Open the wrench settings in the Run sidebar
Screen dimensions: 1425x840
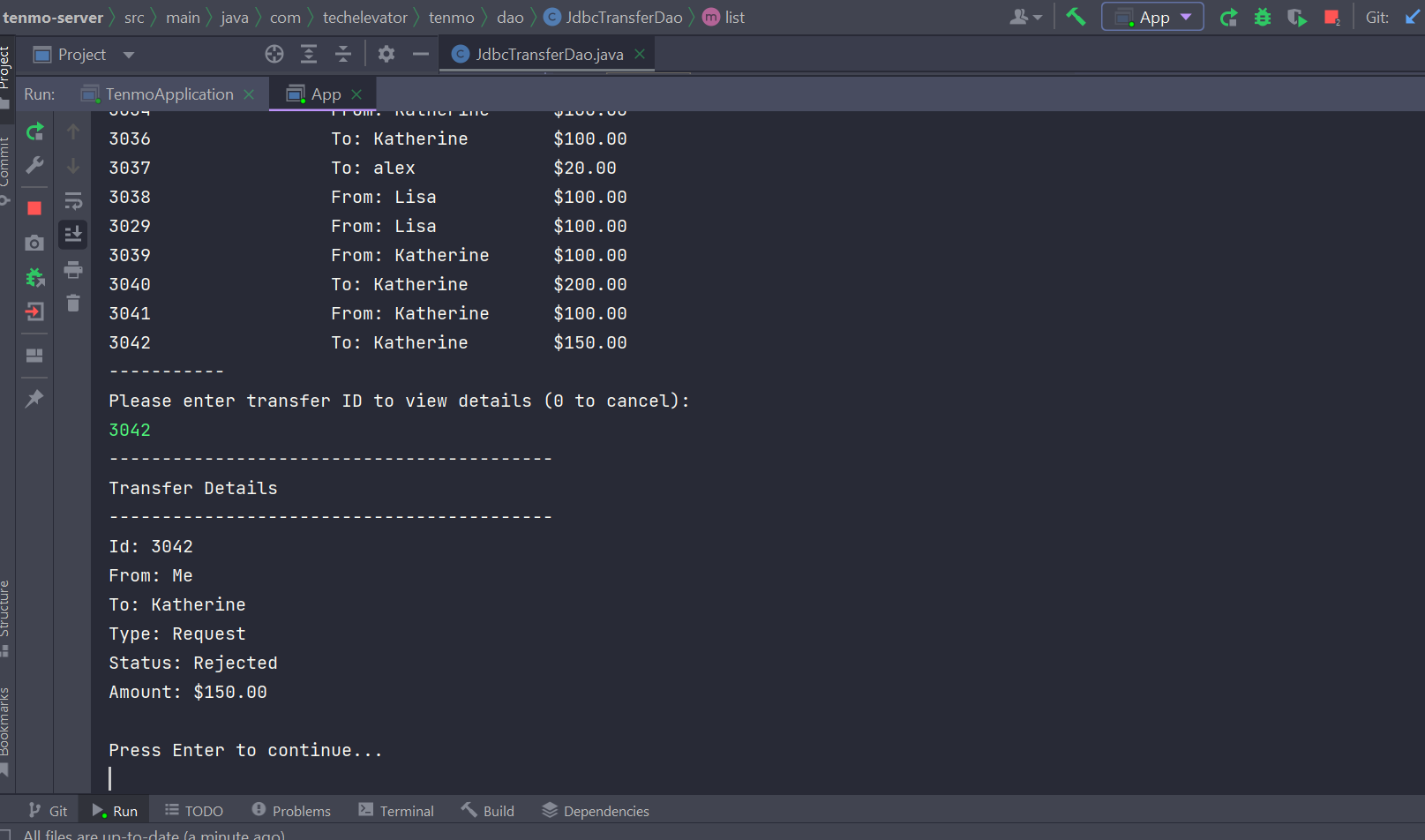[34, 166]
